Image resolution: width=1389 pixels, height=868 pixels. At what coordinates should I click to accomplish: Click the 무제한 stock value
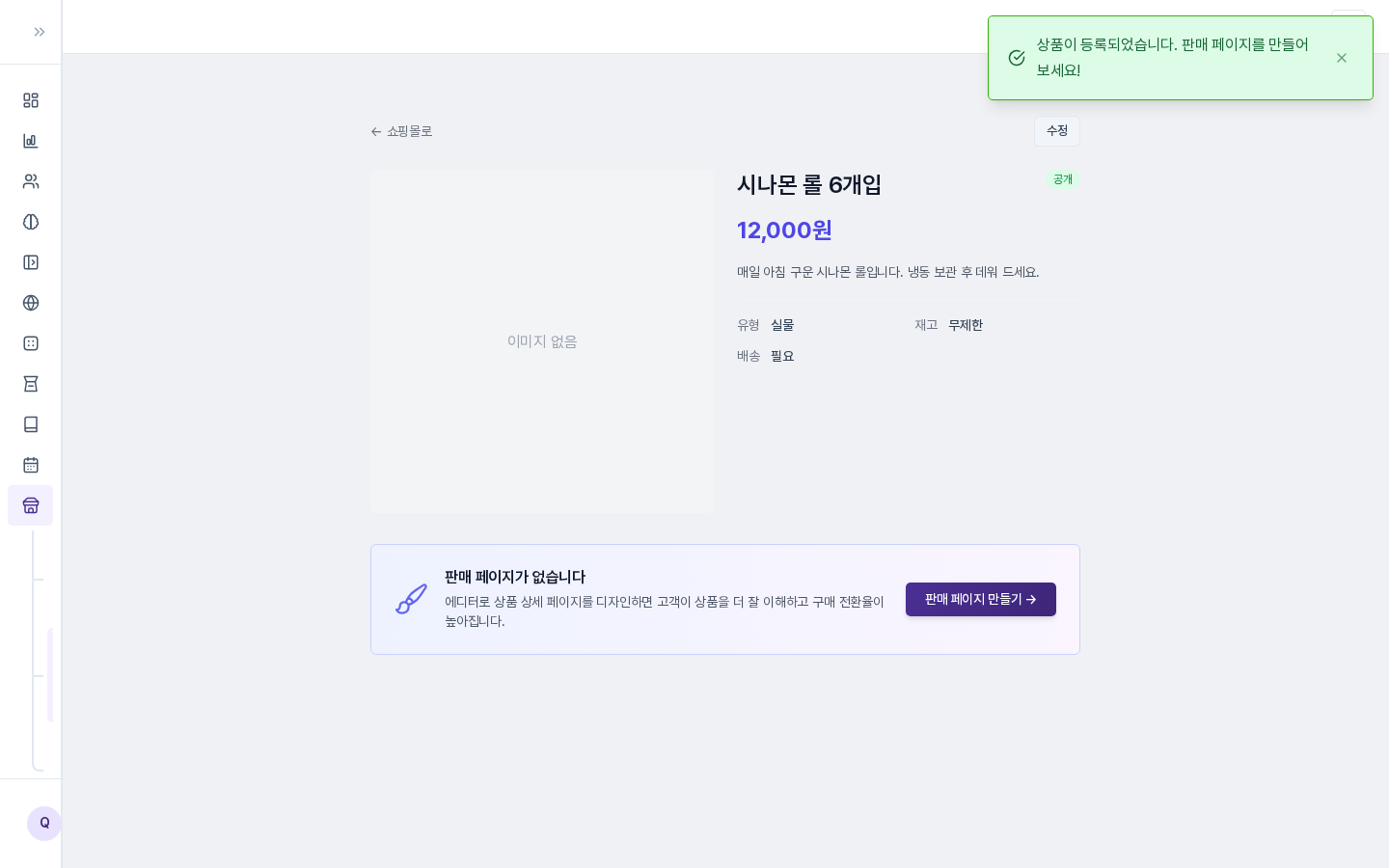[x=966, y=325]
